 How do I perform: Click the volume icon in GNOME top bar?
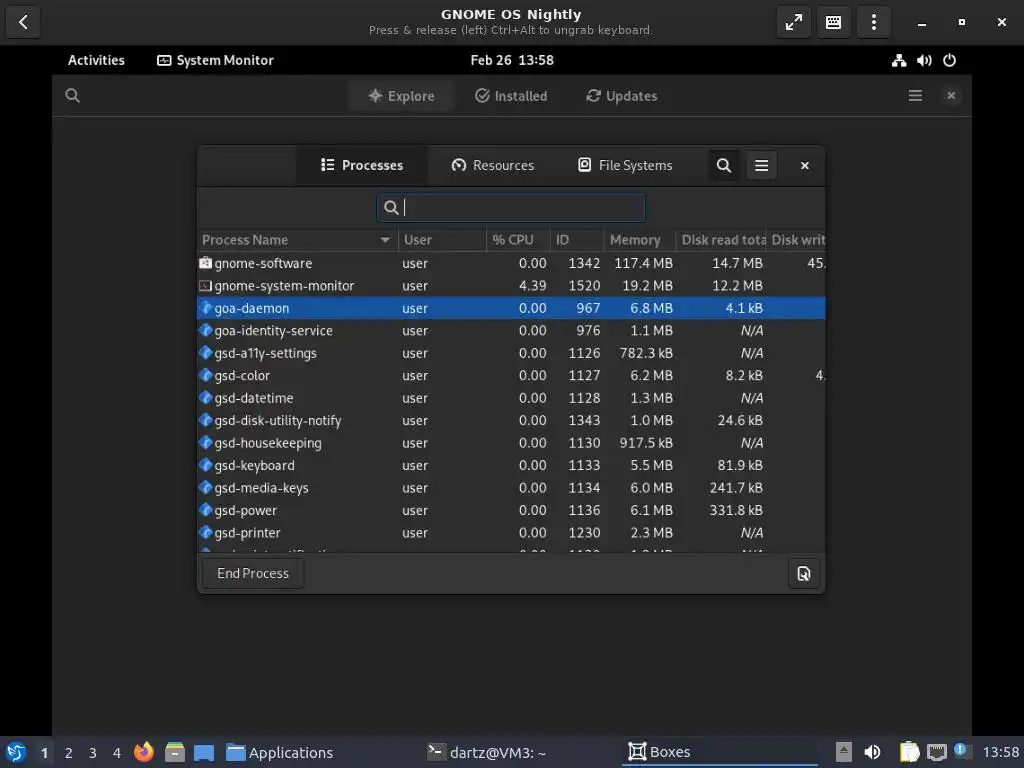tap(924, 61)
